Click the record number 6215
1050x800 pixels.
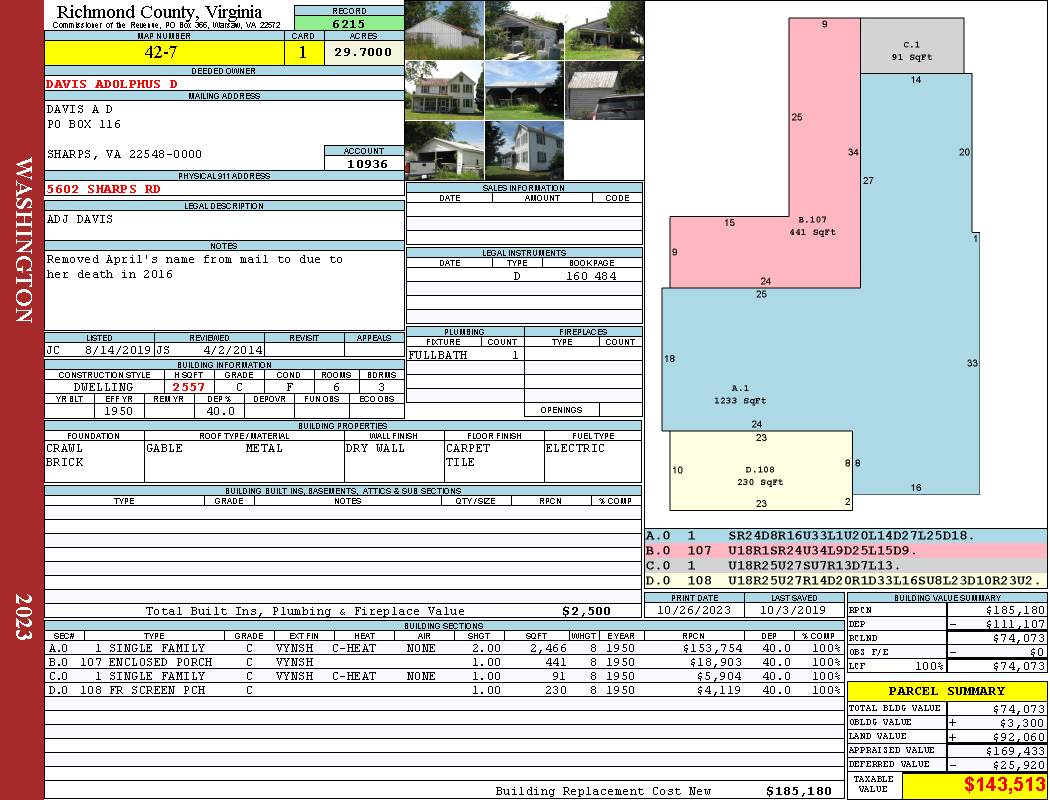click(349, 23)
